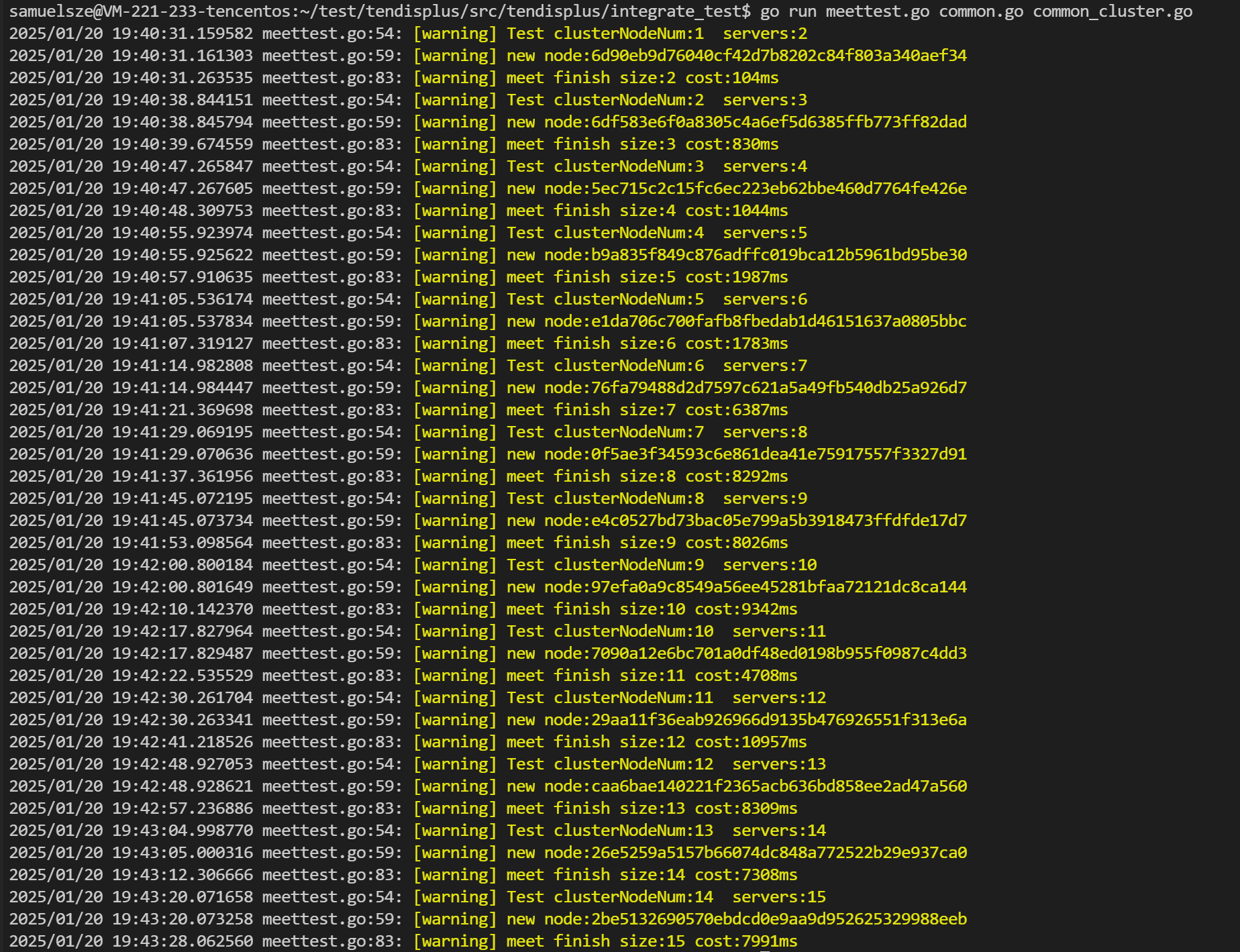Open meettest.go:59 link at timestamp 19:41:45.073734
Image resolution: width=1240 pixels, height=952 pixels.
click(332, 521)
